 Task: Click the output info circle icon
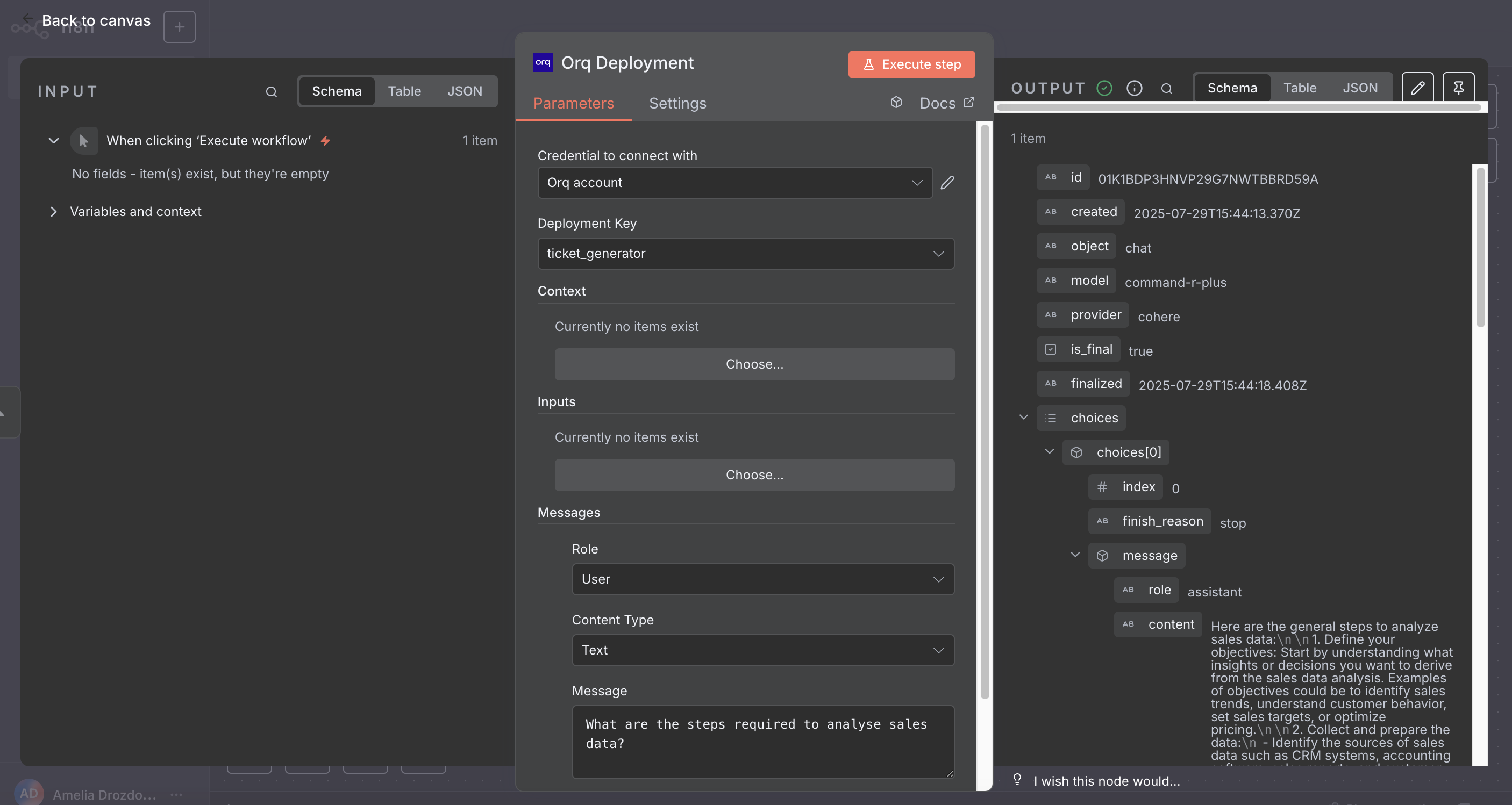click(x=1134, y=88)
